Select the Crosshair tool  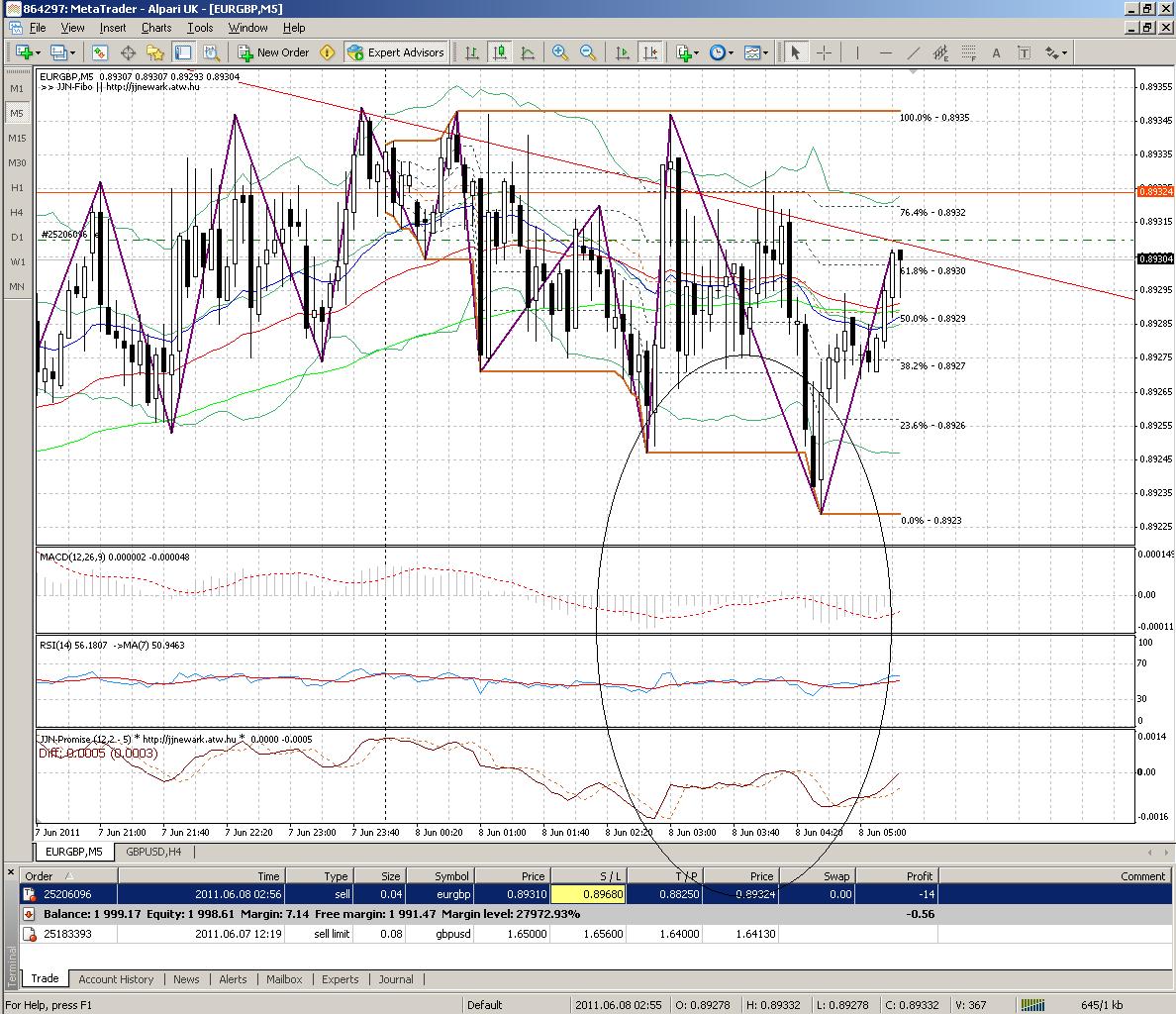tap(826, 52)
